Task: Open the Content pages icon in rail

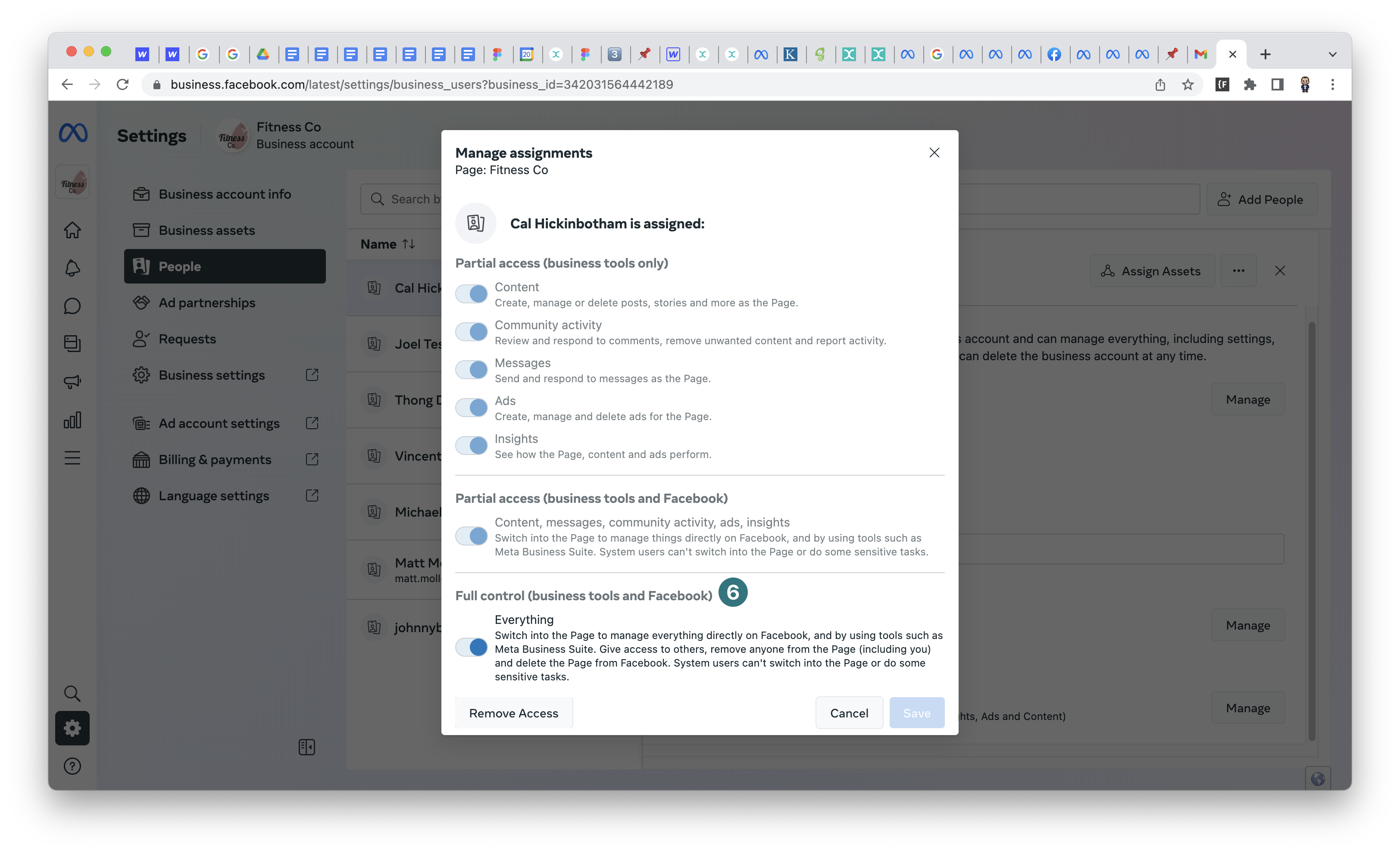Action: point(72,343)
